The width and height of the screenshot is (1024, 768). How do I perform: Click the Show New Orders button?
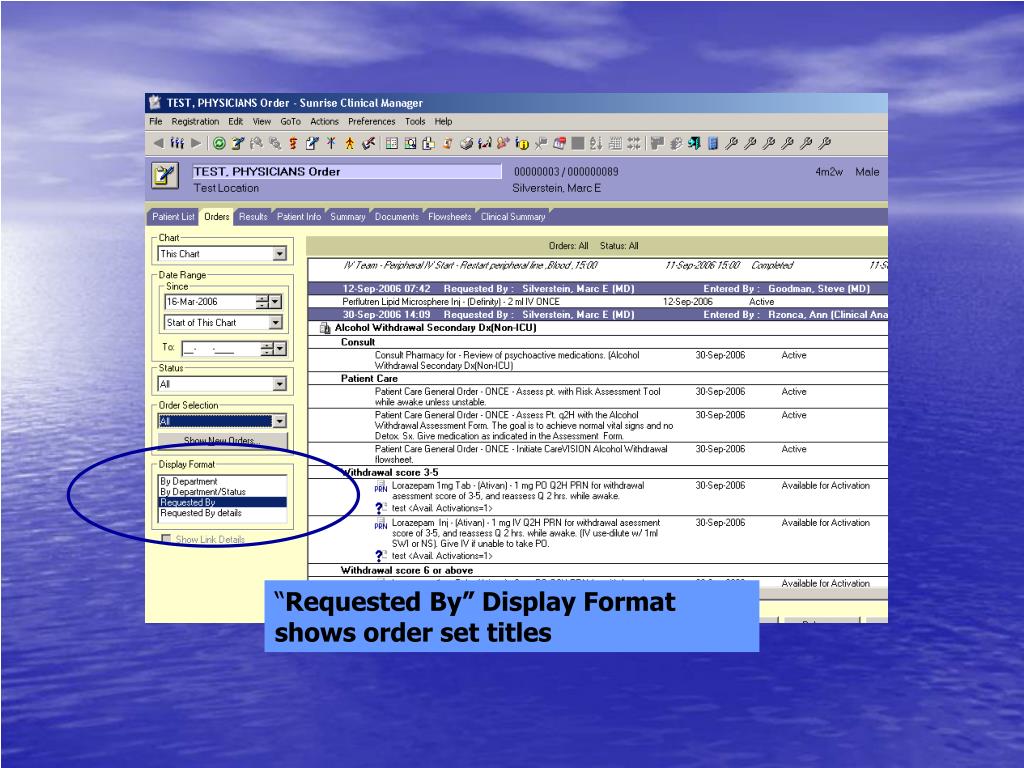(223, 441)
